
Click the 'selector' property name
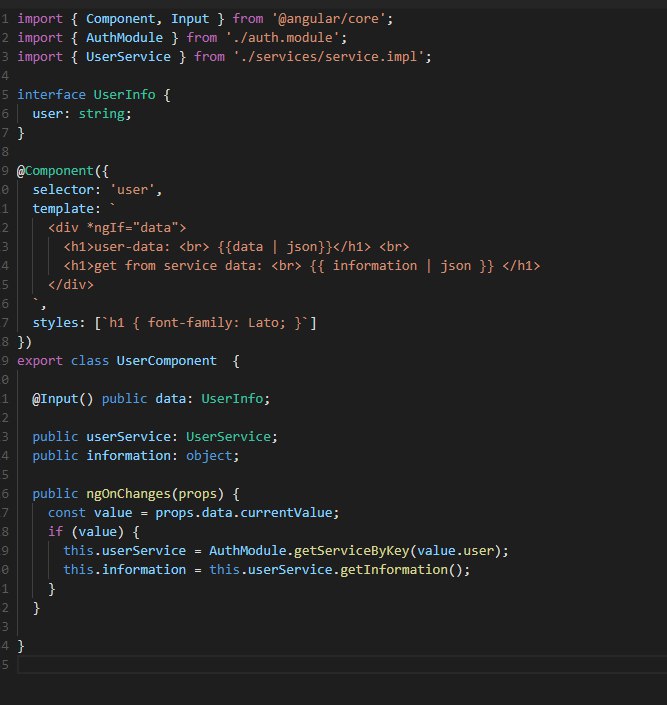coord(63,190)
